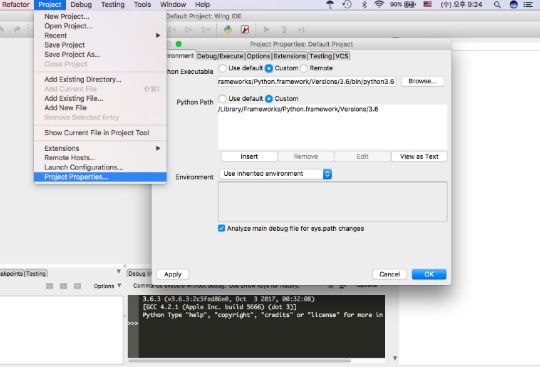This screenshot has width=540, height=367.
Task: Open the Project menu
Action: [50, 5]
